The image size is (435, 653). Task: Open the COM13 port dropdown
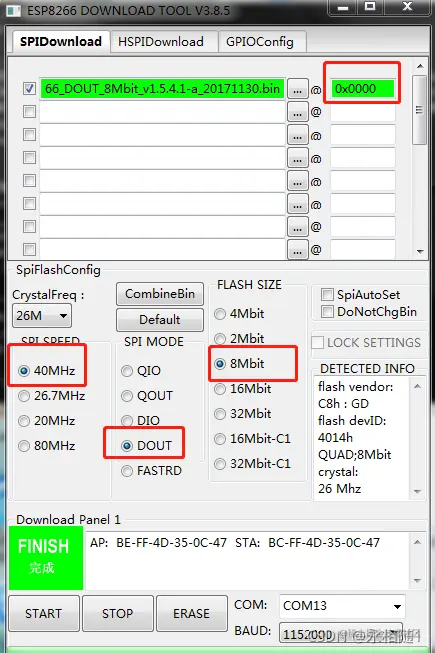point(342,606)
